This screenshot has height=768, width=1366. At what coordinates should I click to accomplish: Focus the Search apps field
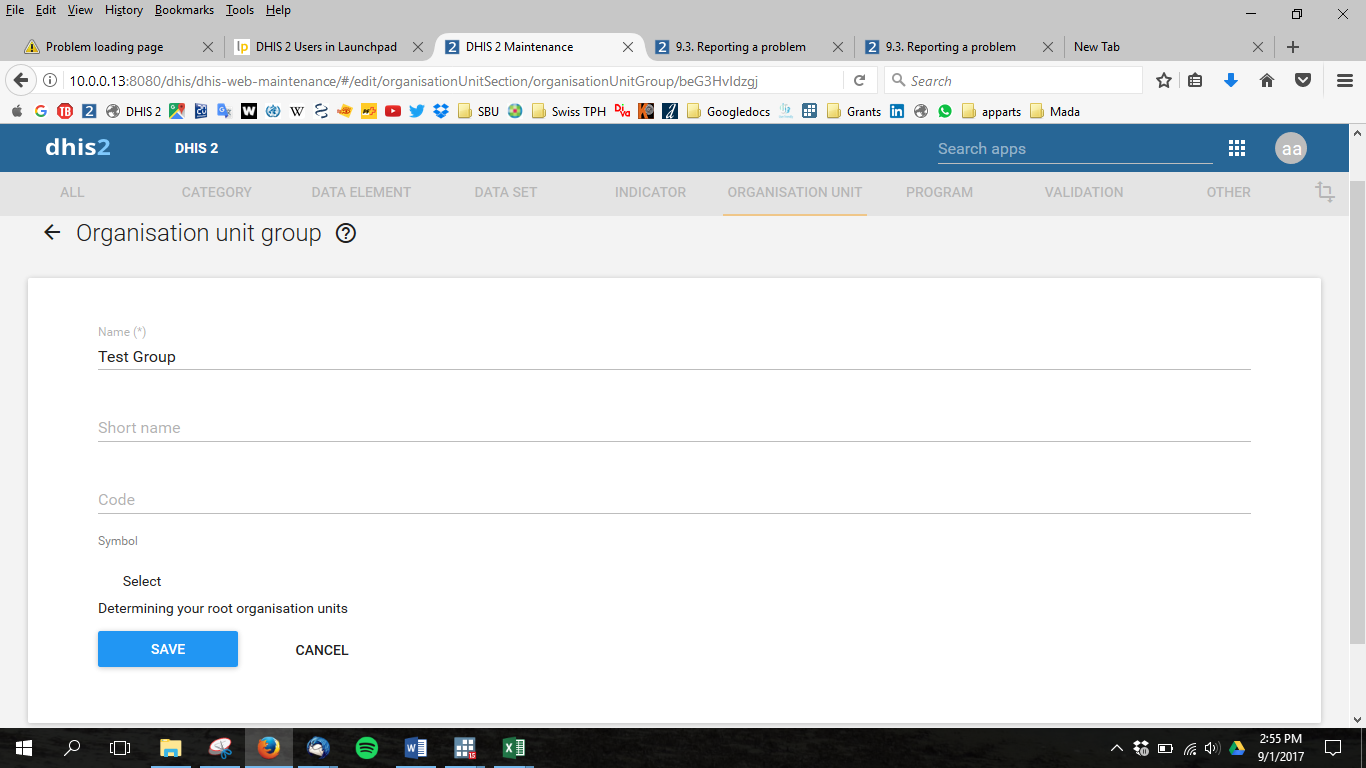[1074, 149]
